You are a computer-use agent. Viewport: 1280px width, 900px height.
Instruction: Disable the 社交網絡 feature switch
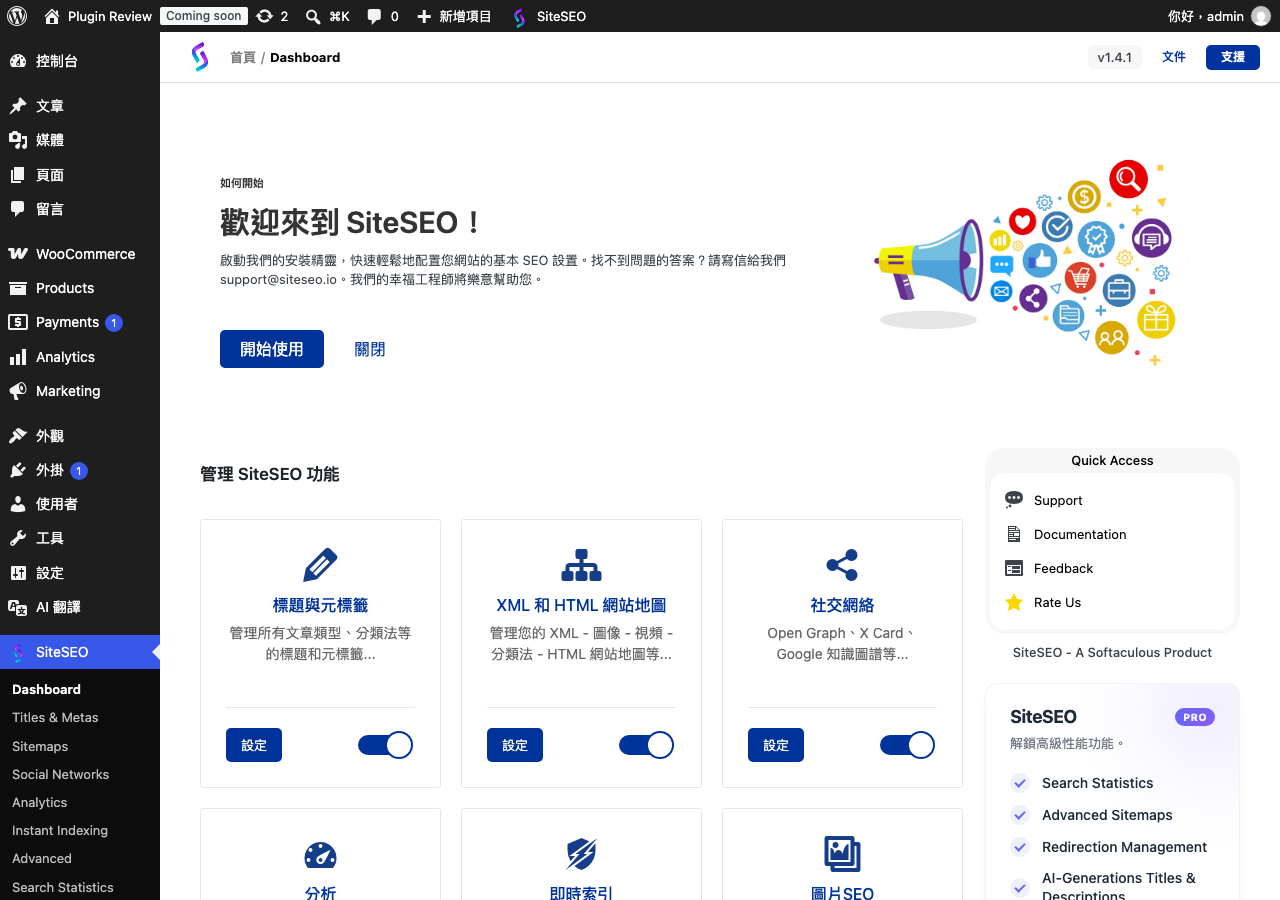click(x=907, y=745)
